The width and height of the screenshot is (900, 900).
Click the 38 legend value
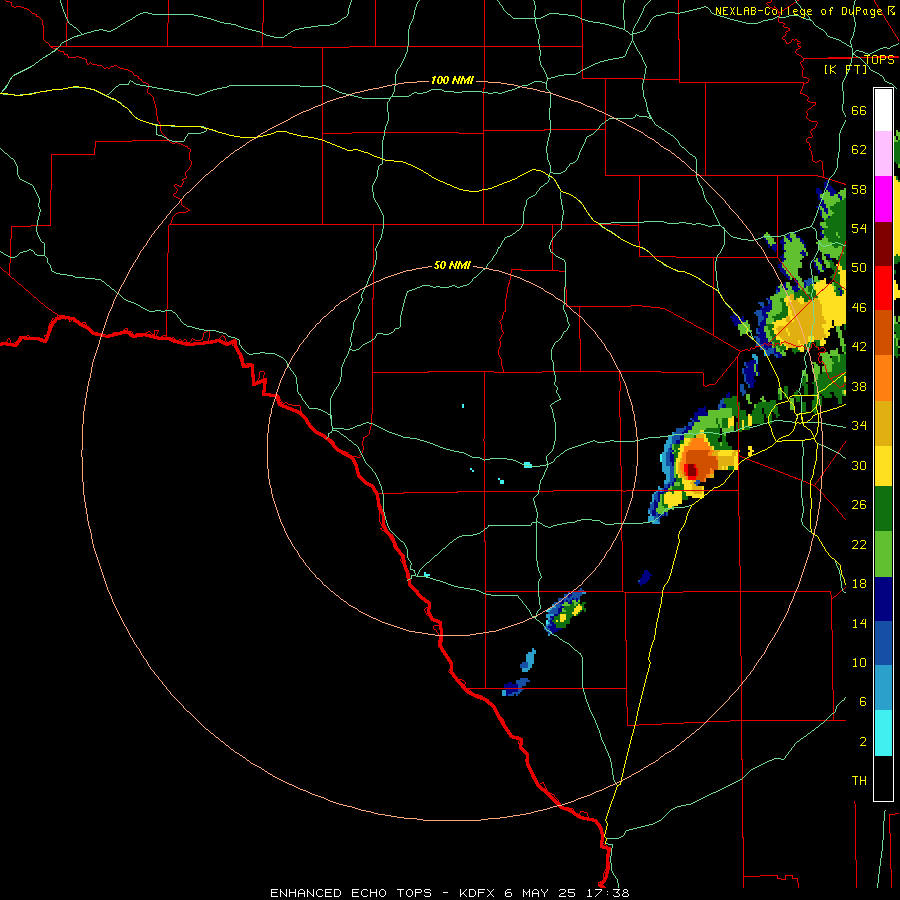click(859, 386)
